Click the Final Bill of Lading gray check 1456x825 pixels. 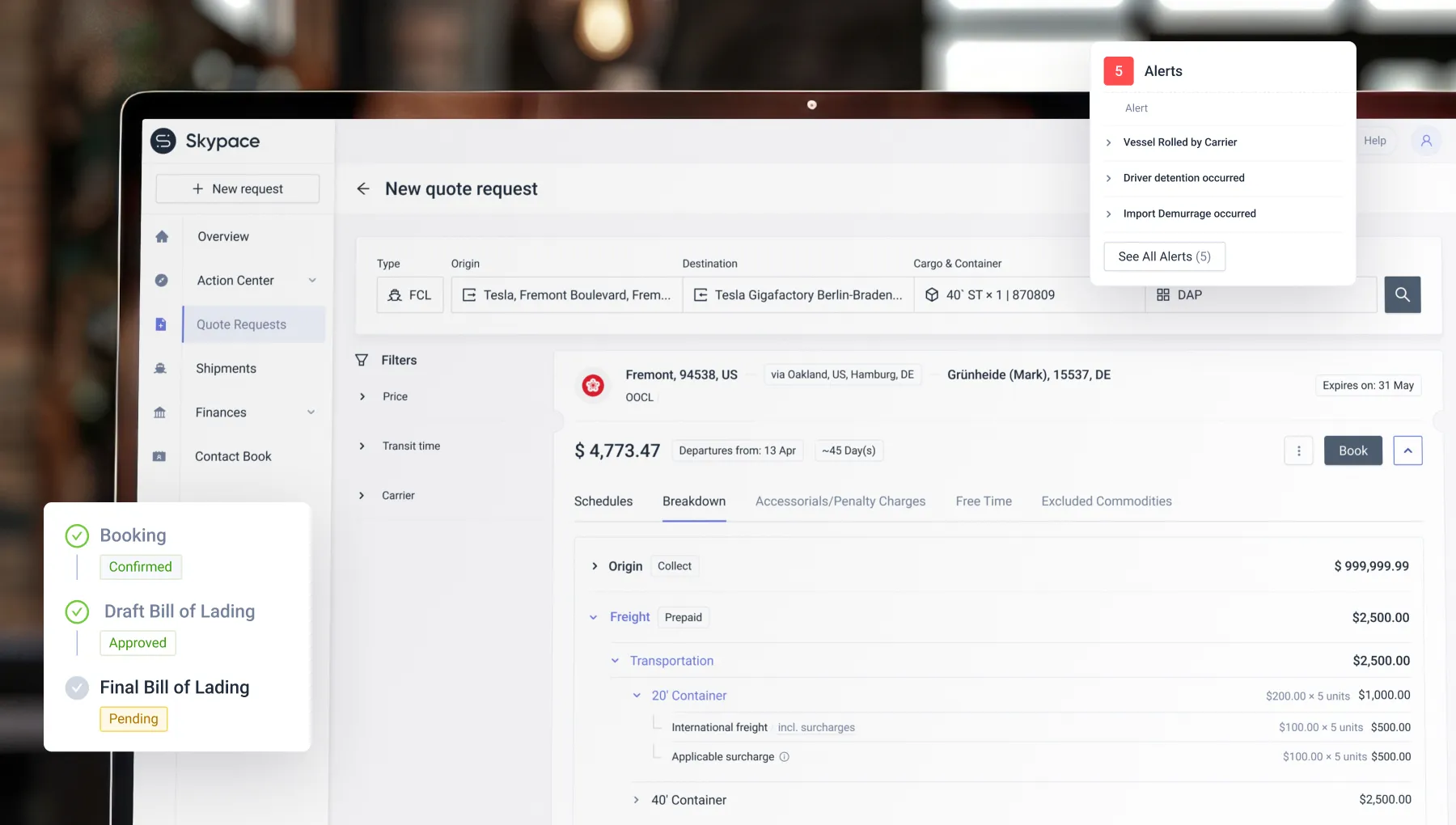[77, 687]
